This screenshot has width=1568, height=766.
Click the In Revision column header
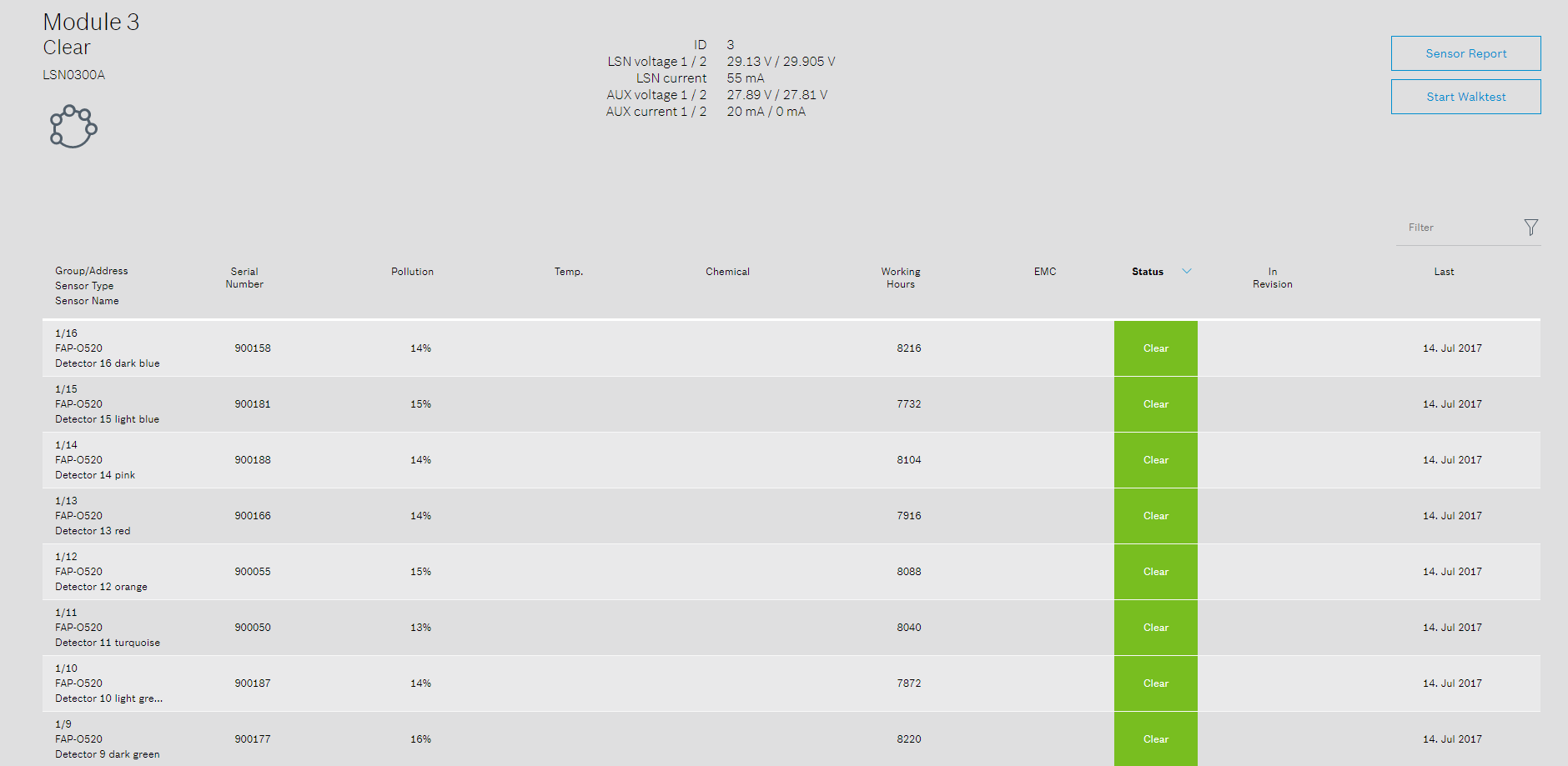pos(1272,278)
